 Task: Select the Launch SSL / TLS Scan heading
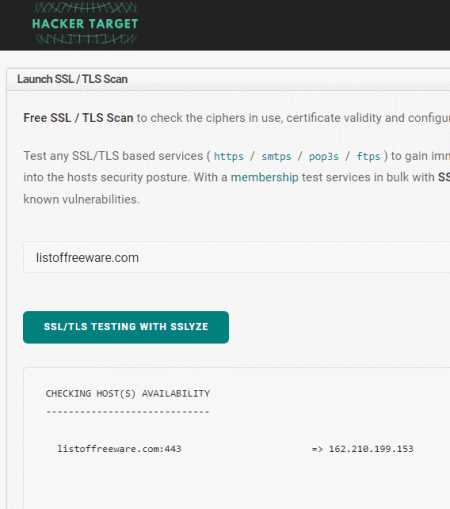pyautogui.click(x=72, y=79)
